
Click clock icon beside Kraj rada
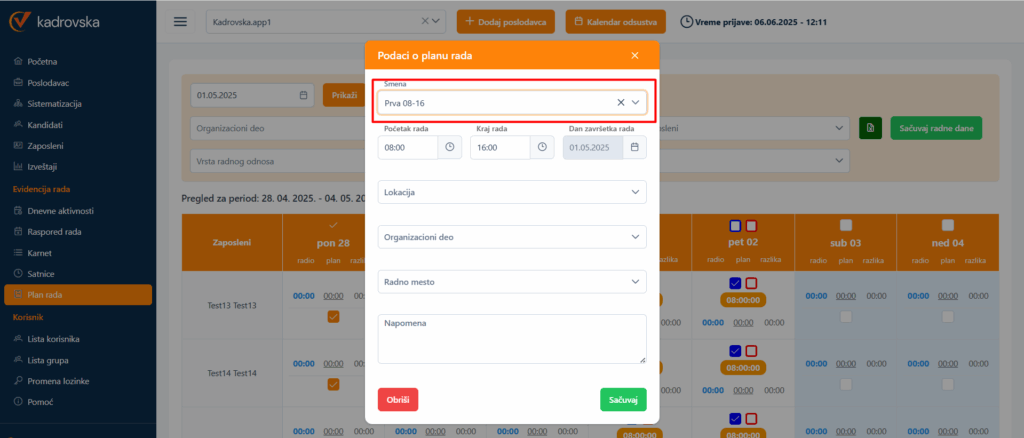coord(542,147)
